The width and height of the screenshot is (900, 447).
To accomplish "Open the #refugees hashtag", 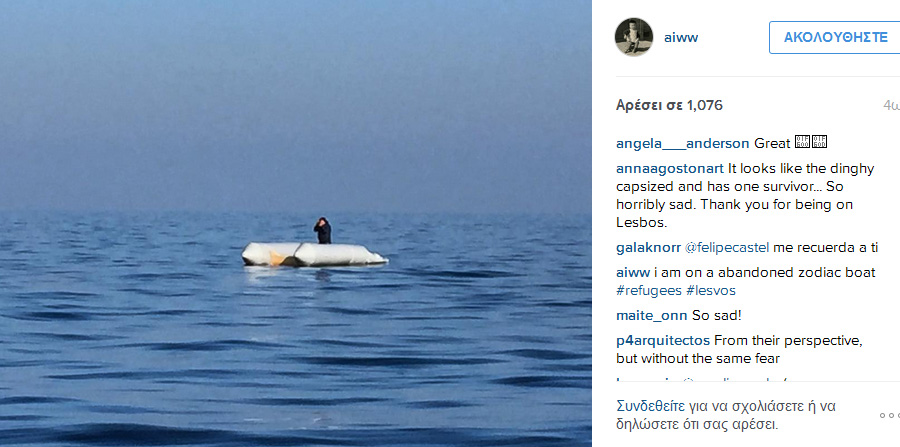I will [x=649, y=290].
